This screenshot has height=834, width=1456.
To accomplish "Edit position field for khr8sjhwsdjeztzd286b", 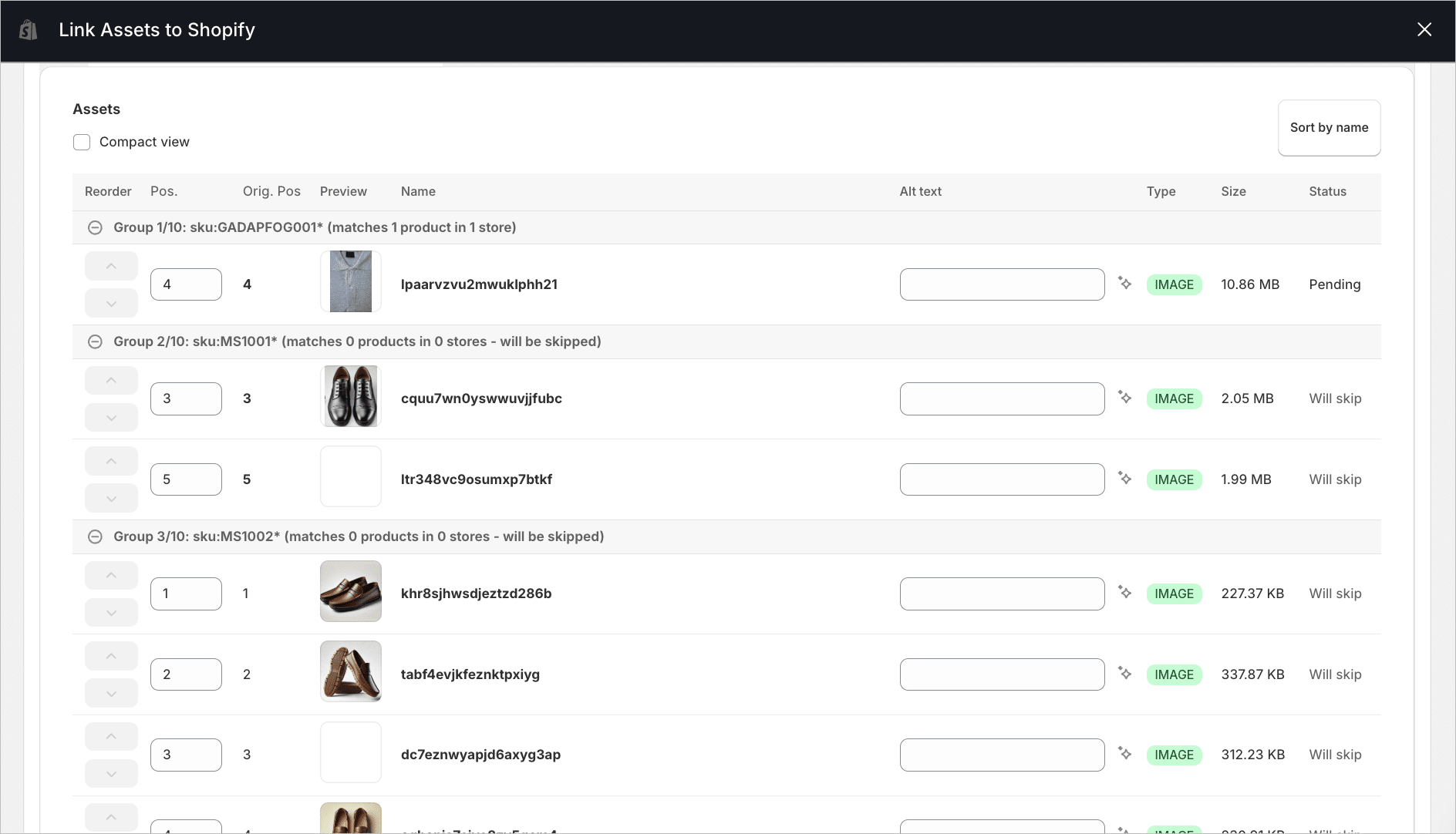I will 186,594.
